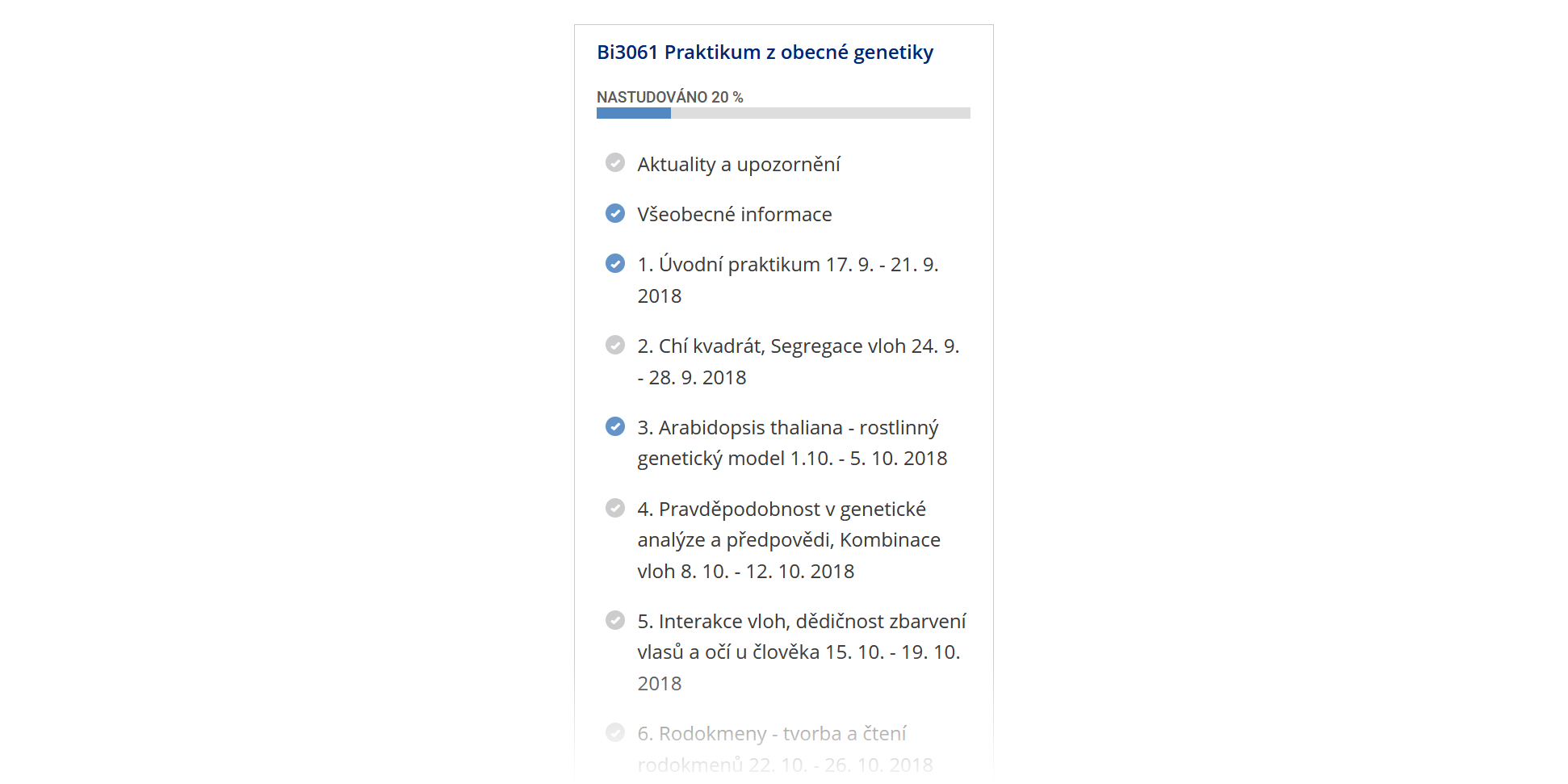
Task: Click the Všeobecné informace blue check icon
Action: (614, 213)
